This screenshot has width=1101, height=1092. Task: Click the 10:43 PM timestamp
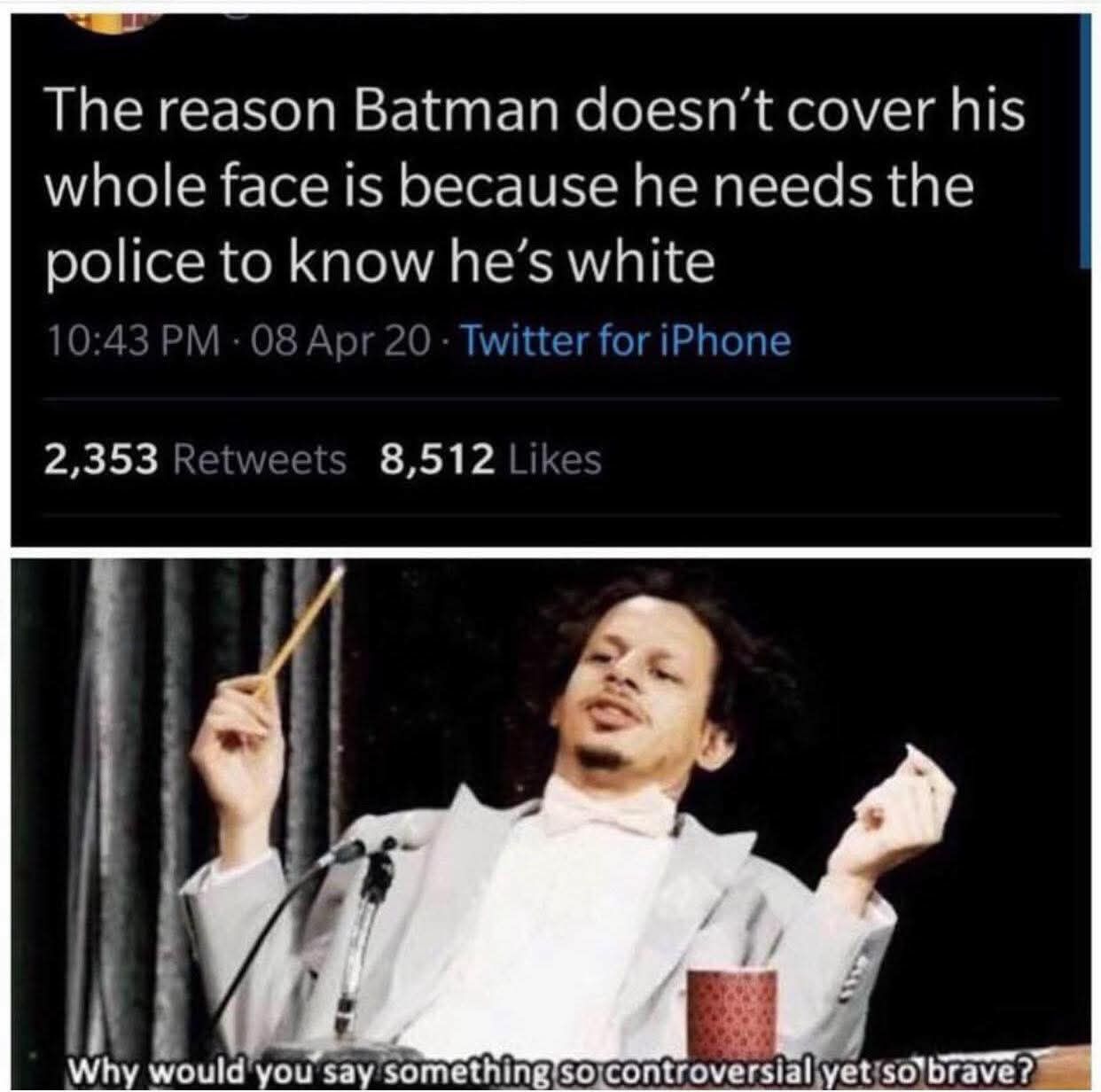point(131,341)
